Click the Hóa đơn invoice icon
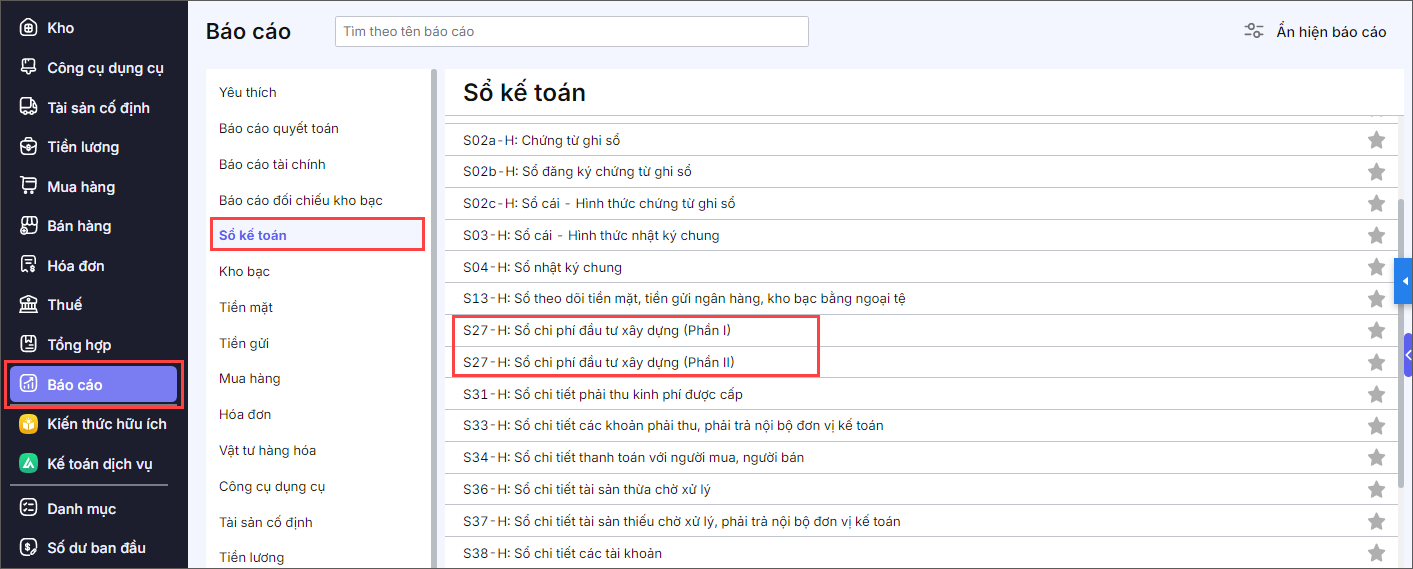 click(x=28, y=266)
